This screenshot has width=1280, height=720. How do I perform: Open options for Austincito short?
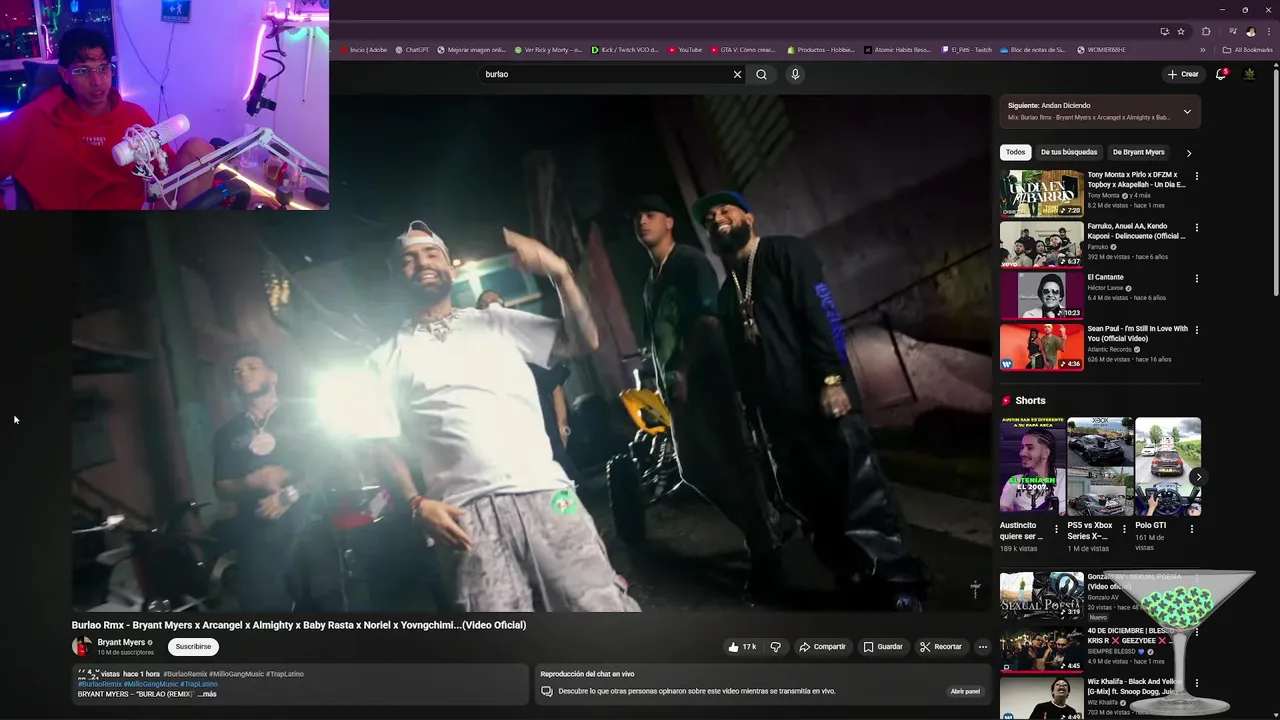pyautogui.click(x=1056, y=529)
